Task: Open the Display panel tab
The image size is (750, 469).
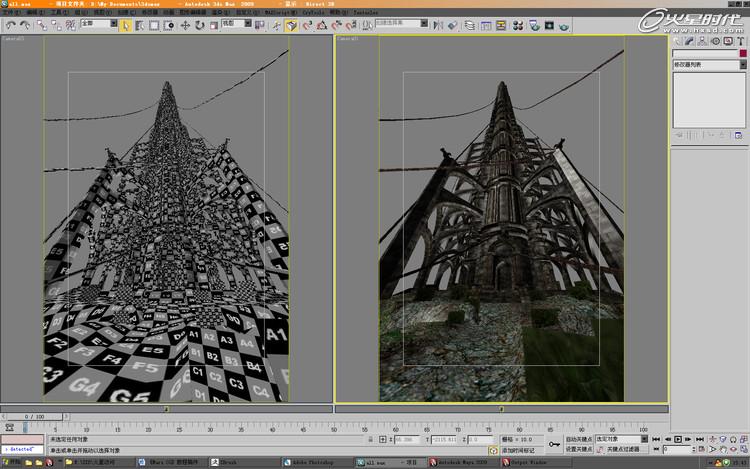Action: point(728,40)
